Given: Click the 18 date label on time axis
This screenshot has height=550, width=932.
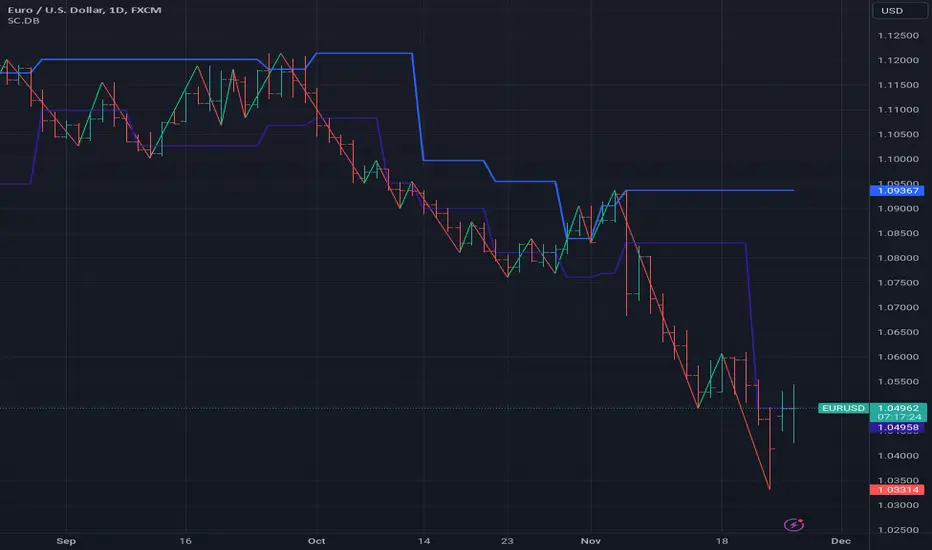Looking at the screenshot, I should [x=722, y=541].
